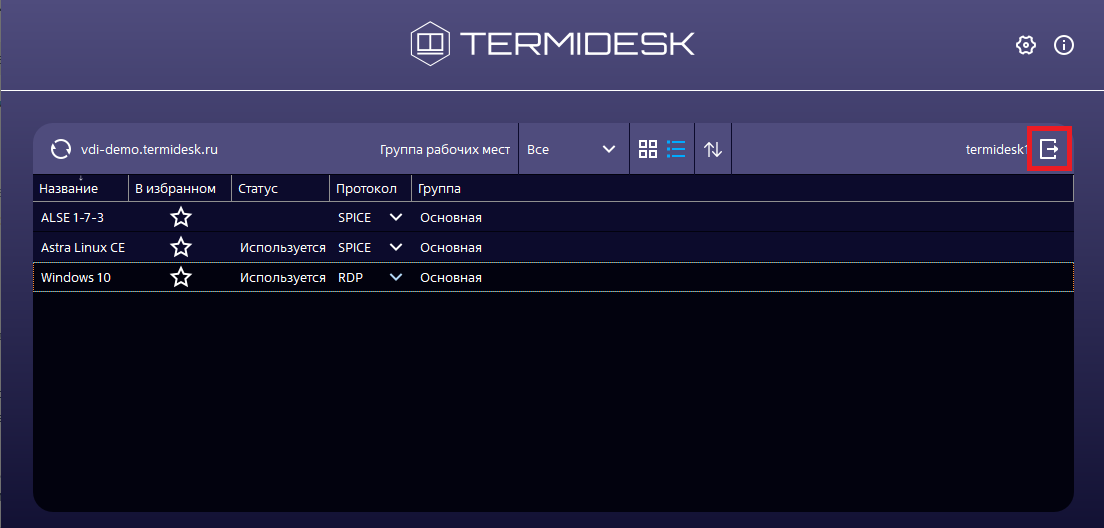
Task: Click the vdi-demo.termidesk.ru server address
Action: click(x=149, y=150)
